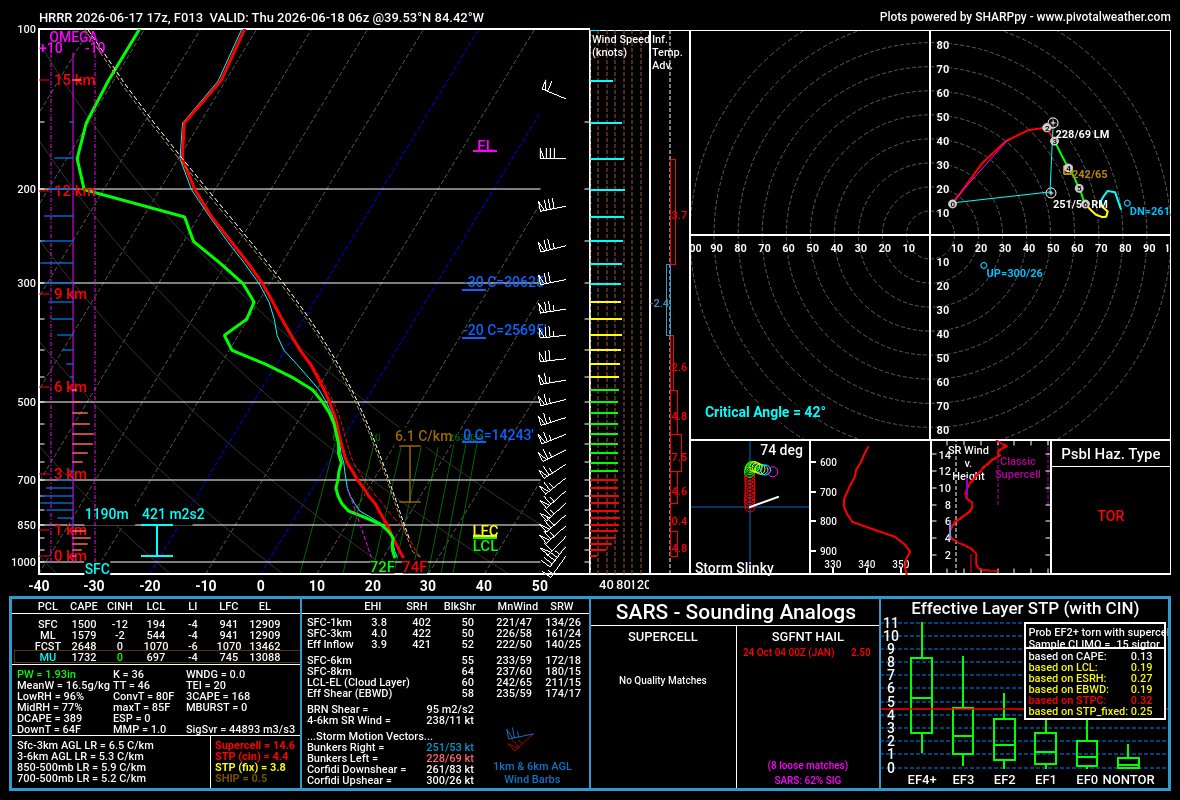
Task: Click the Bunkers Right 251/53 kt value
Action: point(449,747)
